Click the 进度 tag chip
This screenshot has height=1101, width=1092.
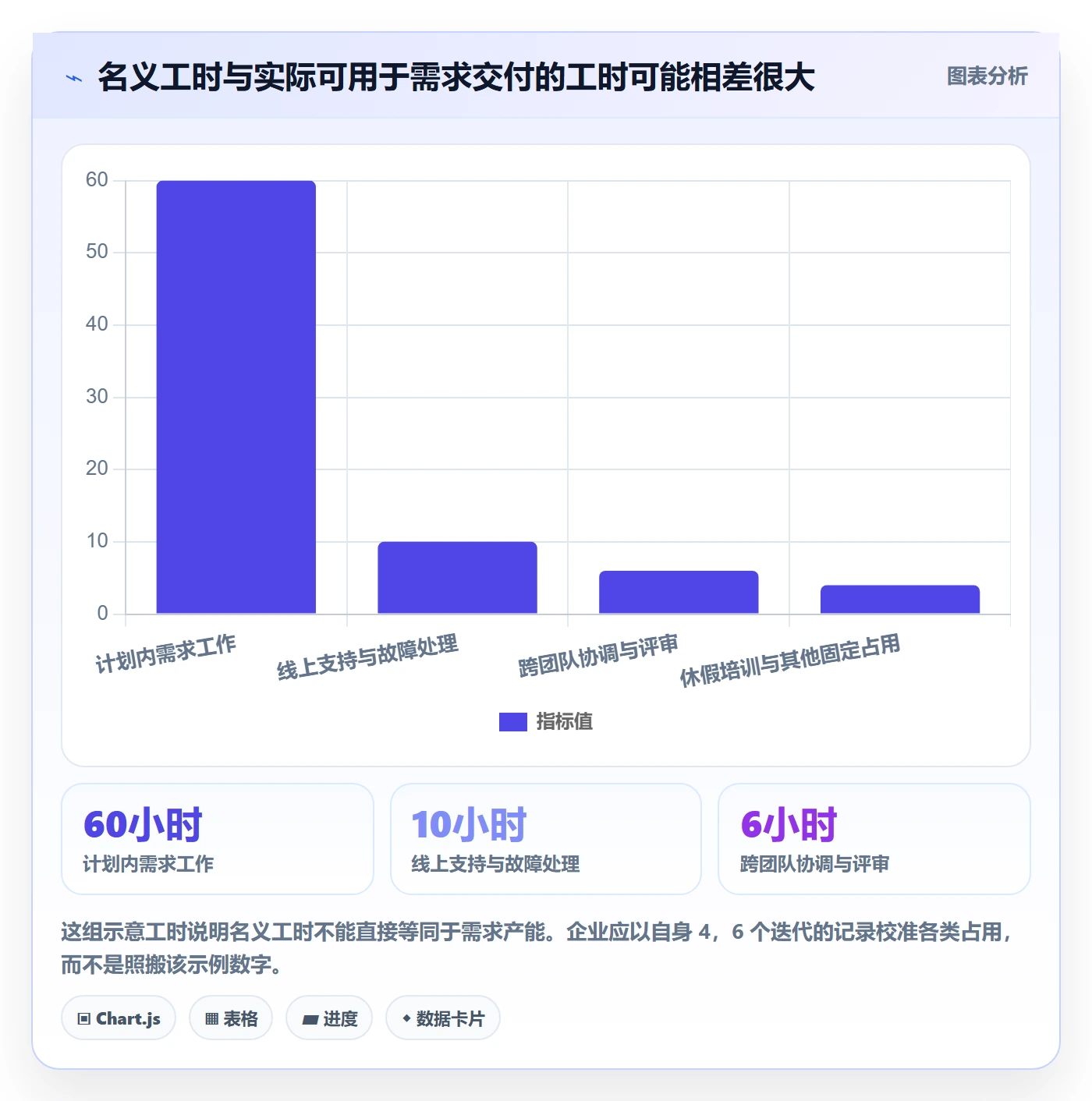click(329, 1018)
